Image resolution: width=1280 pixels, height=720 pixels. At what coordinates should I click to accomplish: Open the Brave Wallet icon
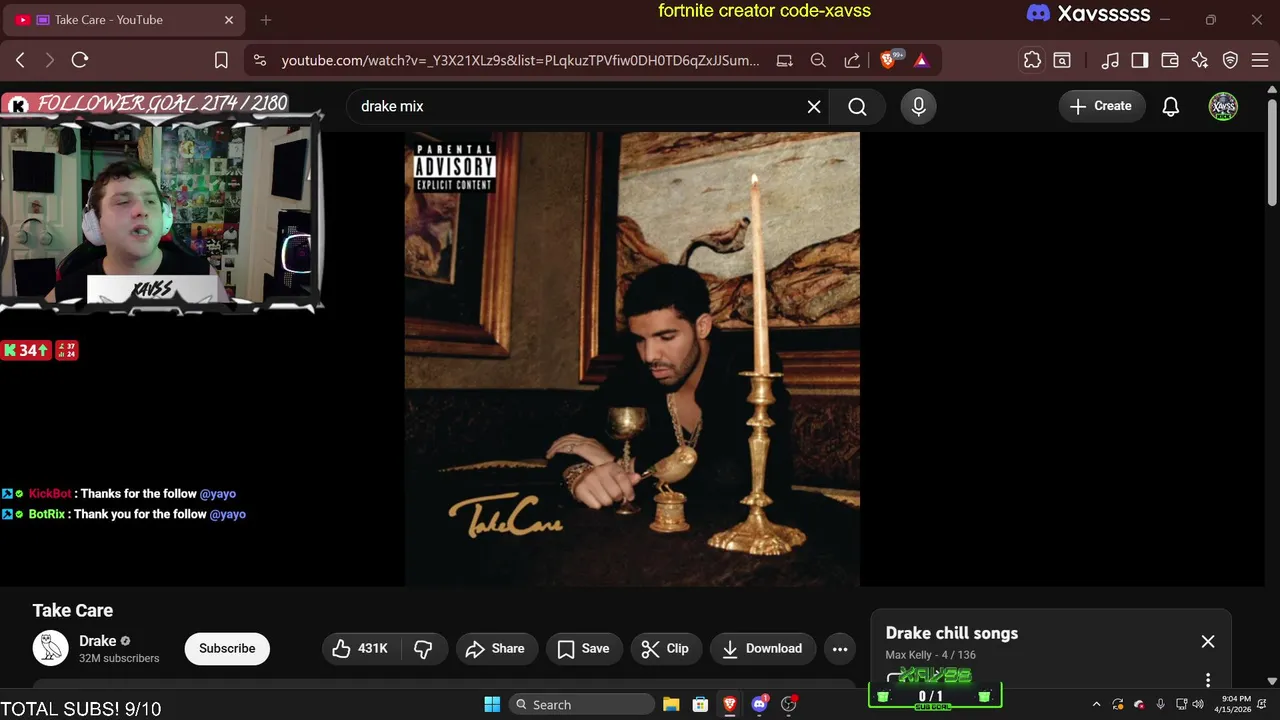click(x=1170, y=60)
